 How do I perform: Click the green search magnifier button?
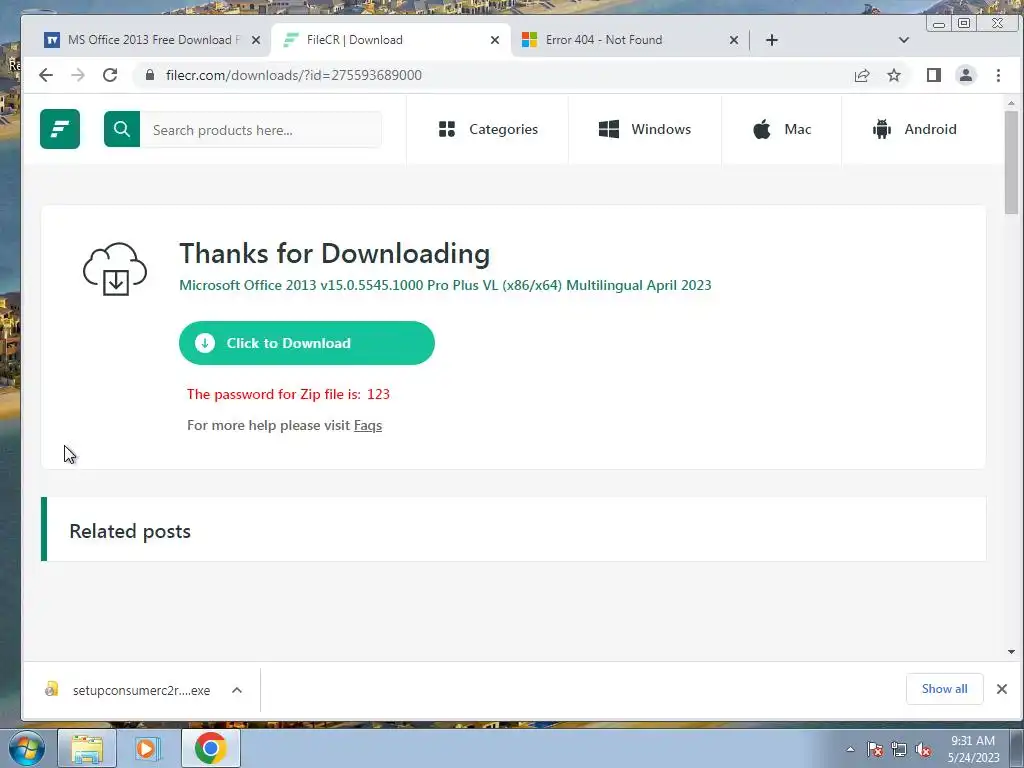pyautogui.click(x=121, y=129)
